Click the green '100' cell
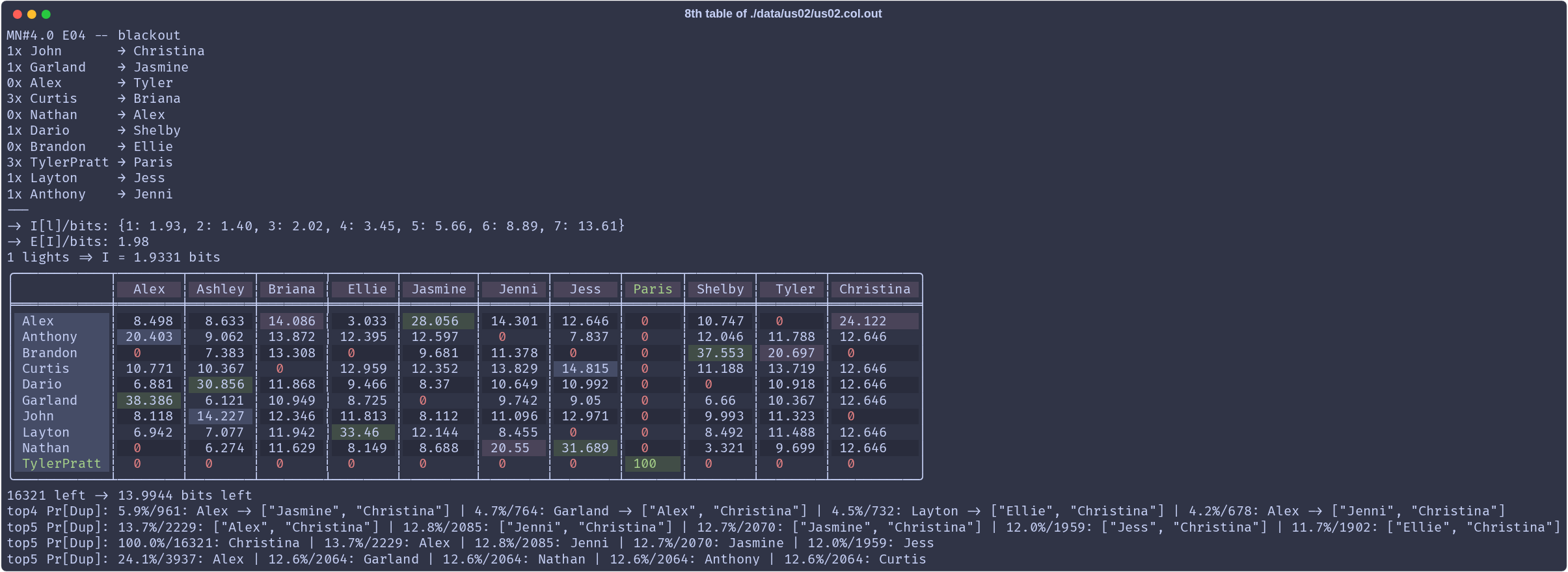1568x572 pixels. [653, 463]
